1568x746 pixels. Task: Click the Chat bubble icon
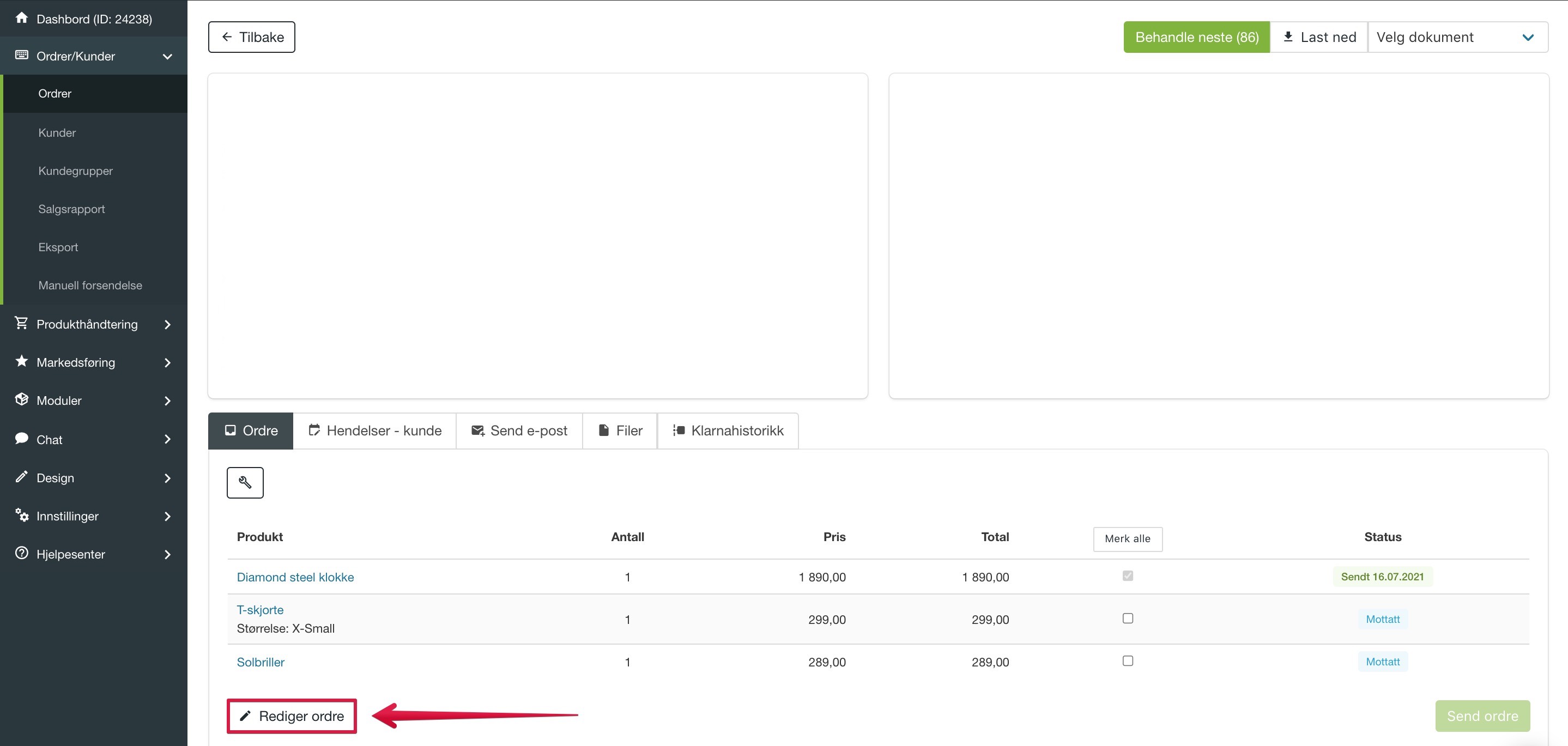point(22,438)
